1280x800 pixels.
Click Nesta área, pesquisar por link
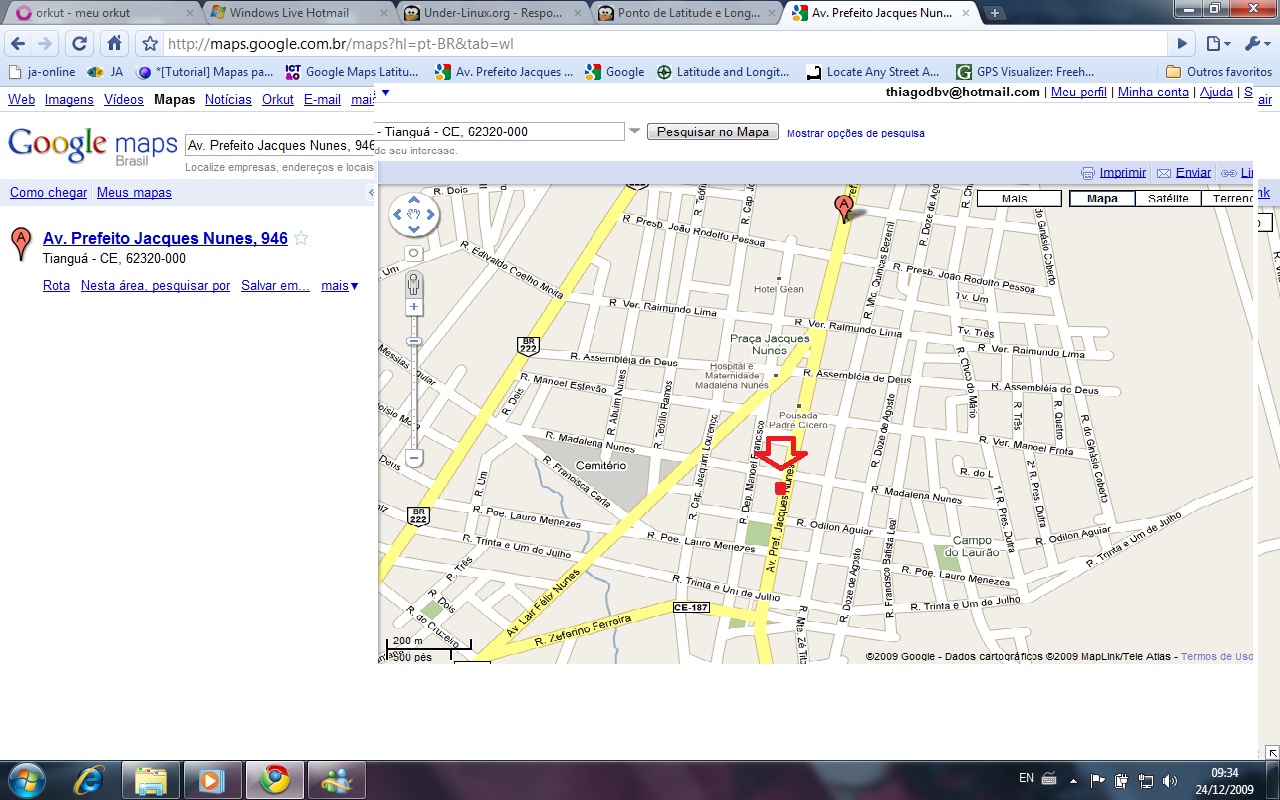(156, 286)
